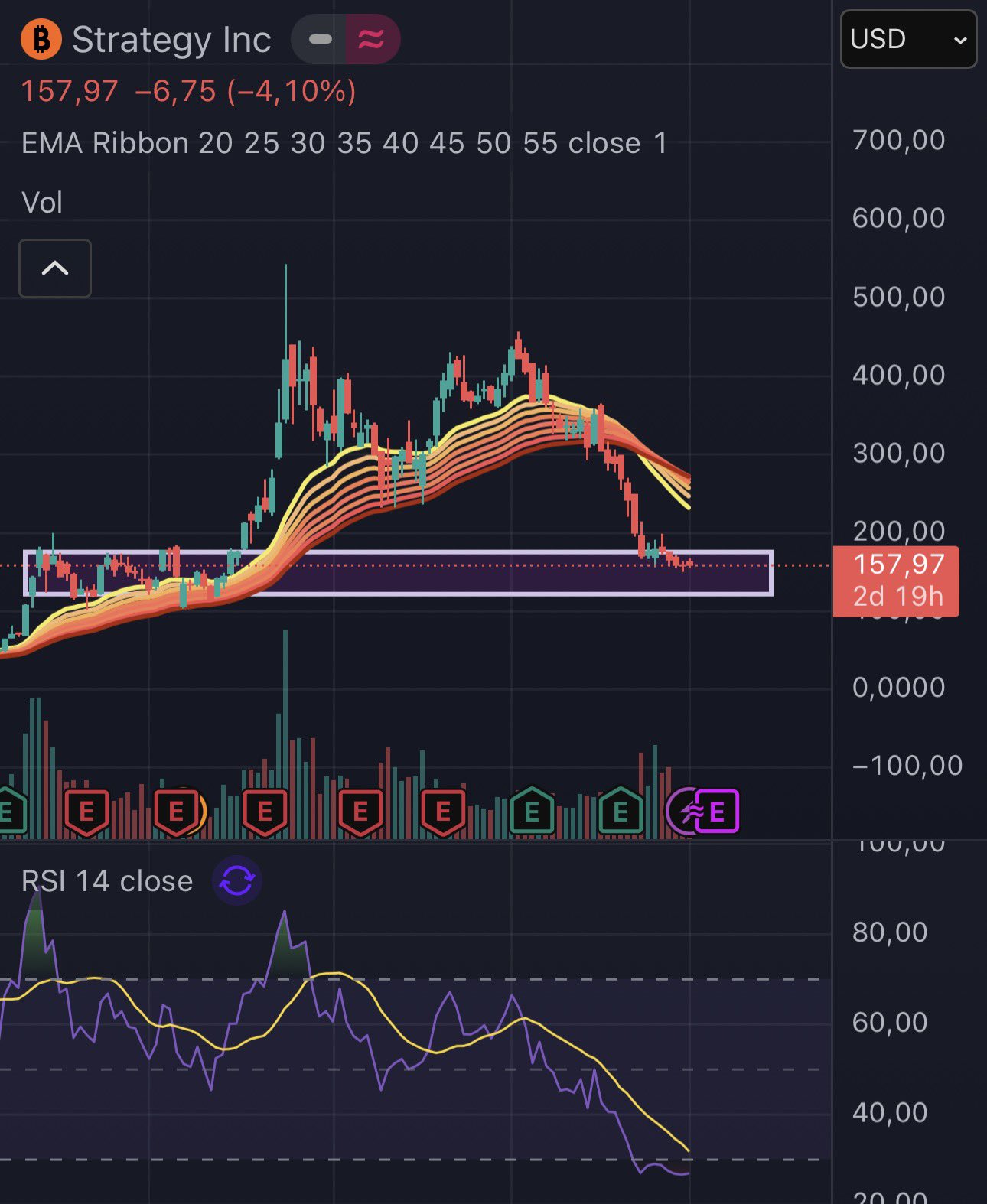Tap the 200,00 price axis label
987x1204 pixels.
click(x=899, y=531)
